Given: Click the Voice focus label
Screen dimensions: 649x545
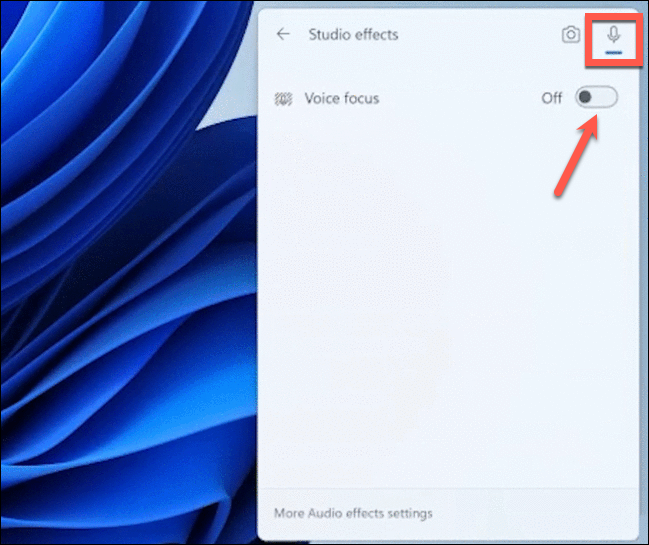Looking at the screenshot, I should [x=342, y=98].
